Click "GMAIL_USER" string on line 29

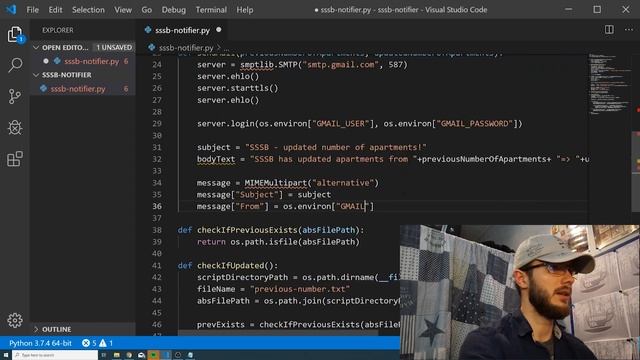coord(340,123)
